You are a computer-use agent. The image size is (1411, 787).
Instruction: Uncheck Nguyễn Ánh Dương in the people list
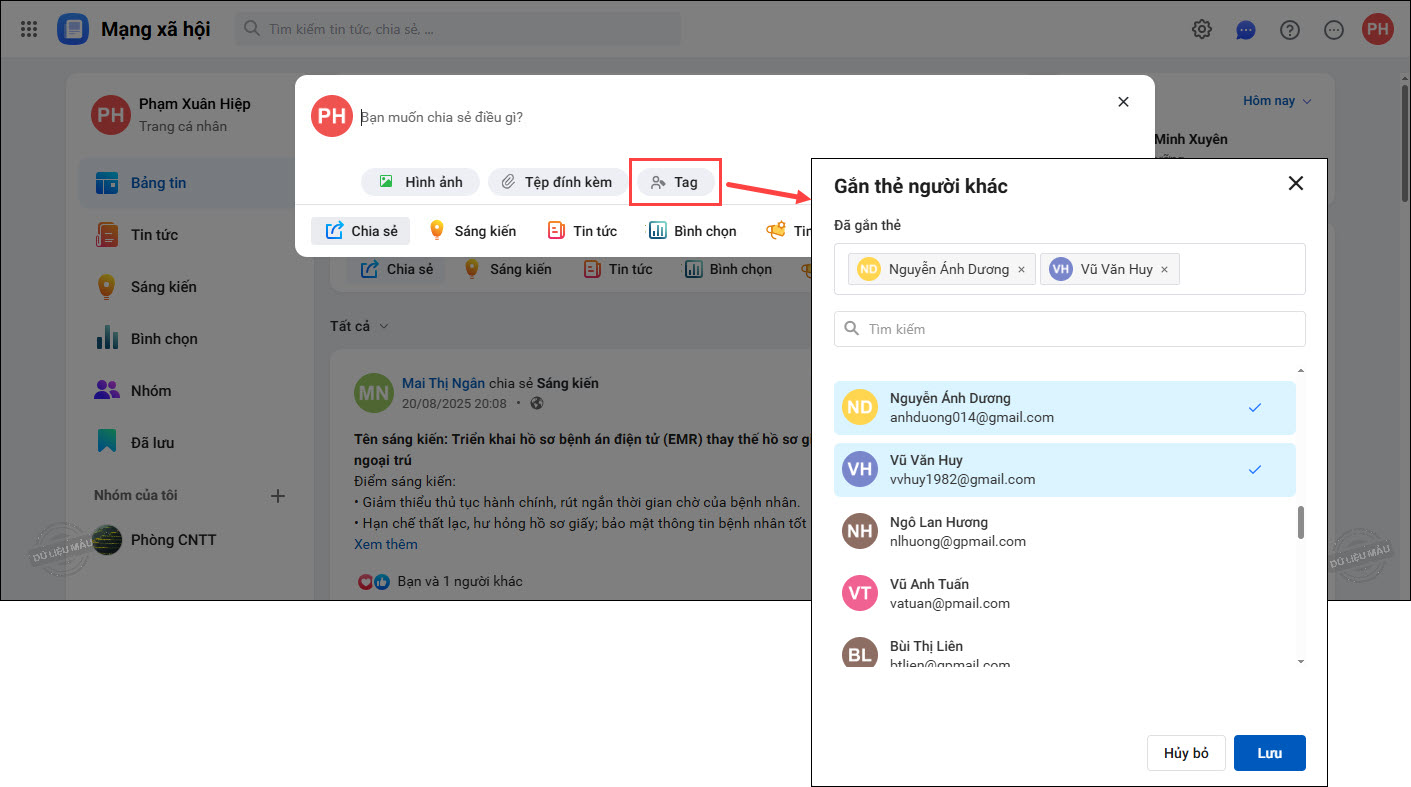(x=1065, y=408)
